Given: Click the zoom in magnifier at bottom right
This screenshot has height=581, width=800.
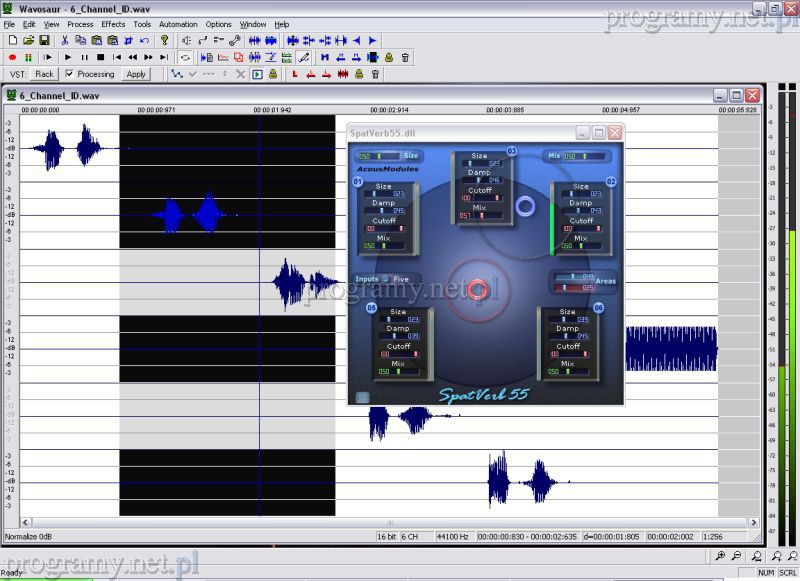Looking at the screenshot, I should pos(720,555).
